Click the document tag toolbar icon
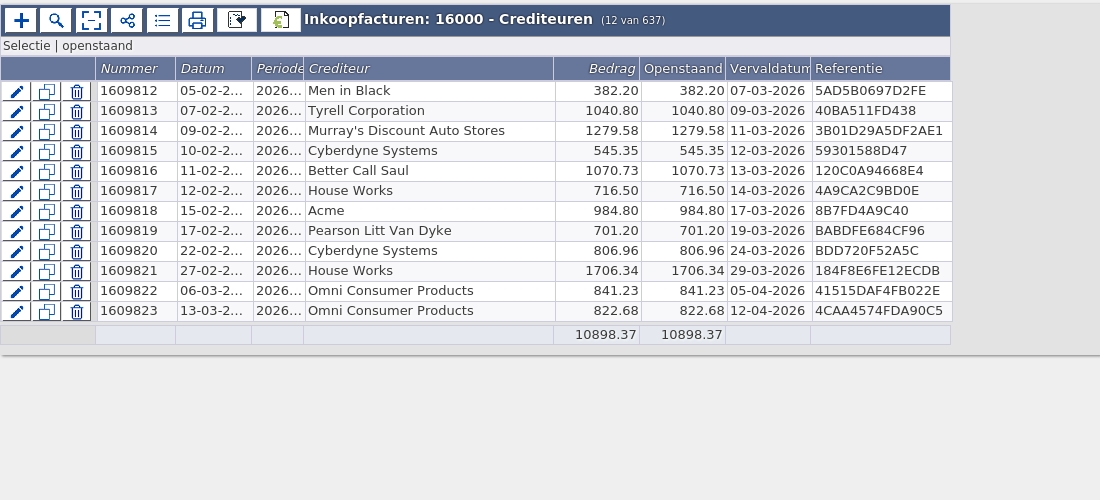 [237, 20]
